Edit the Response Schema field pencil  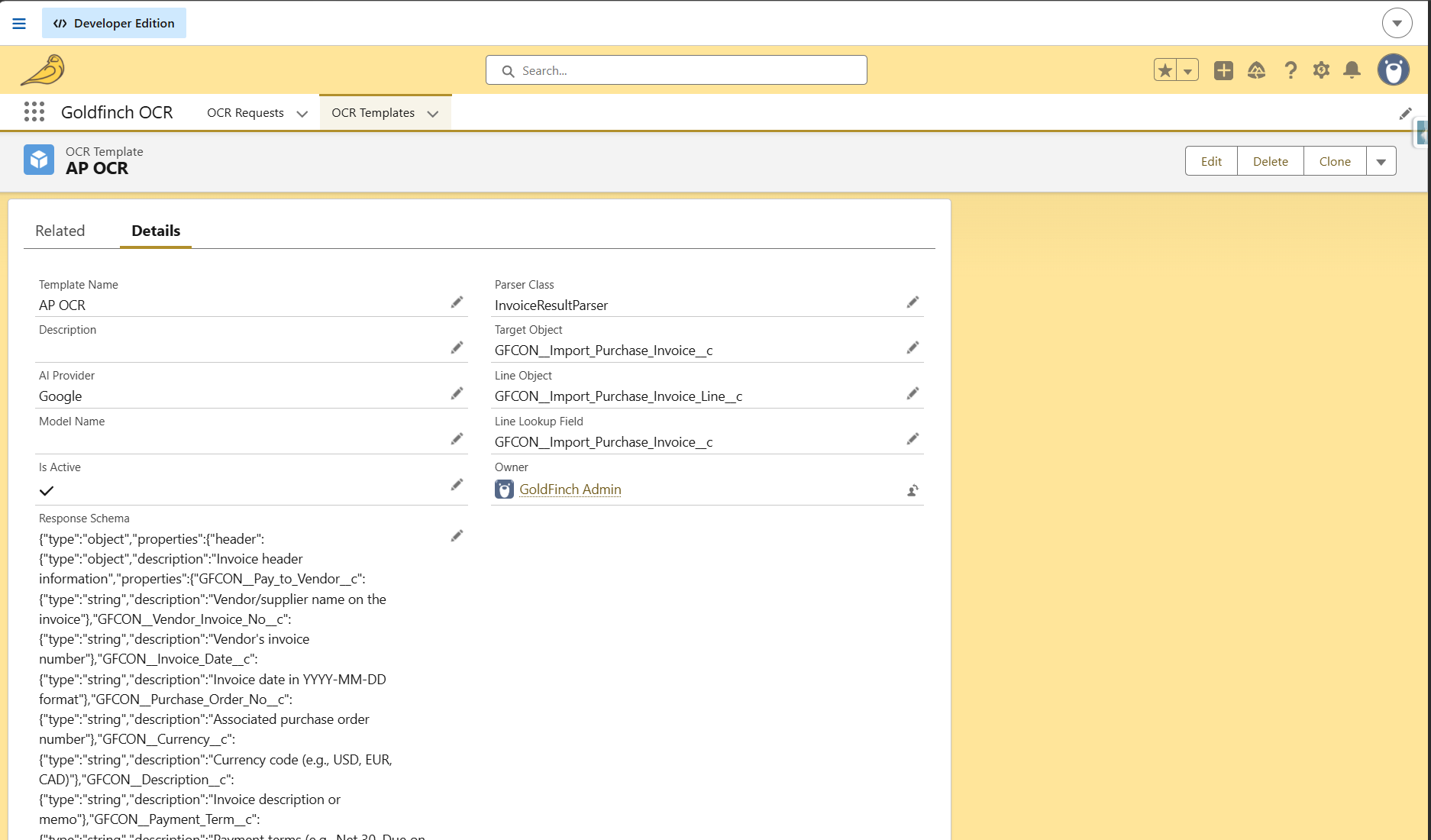coord(457,536)
